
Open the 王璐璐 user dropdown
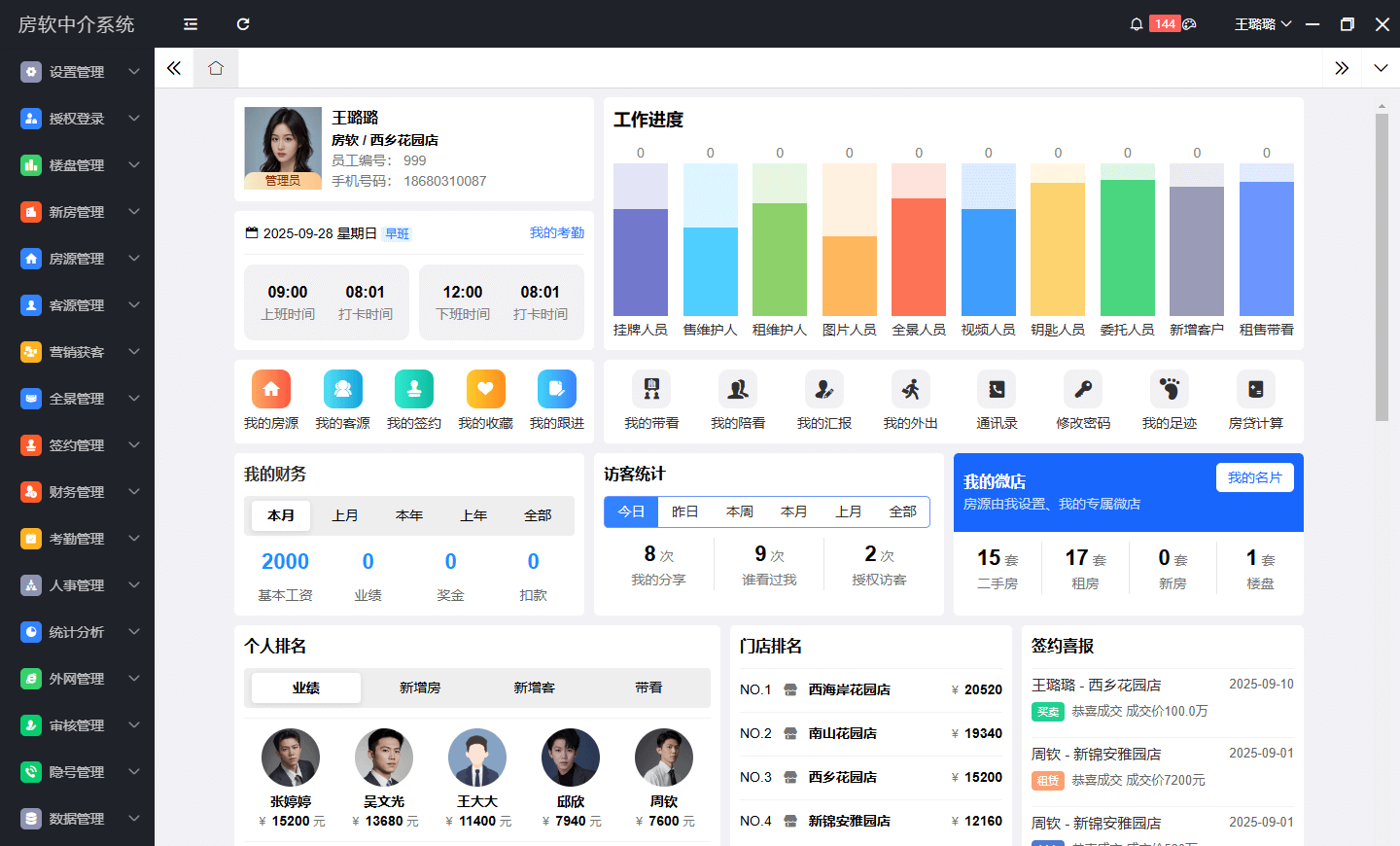click(1262, 24)
